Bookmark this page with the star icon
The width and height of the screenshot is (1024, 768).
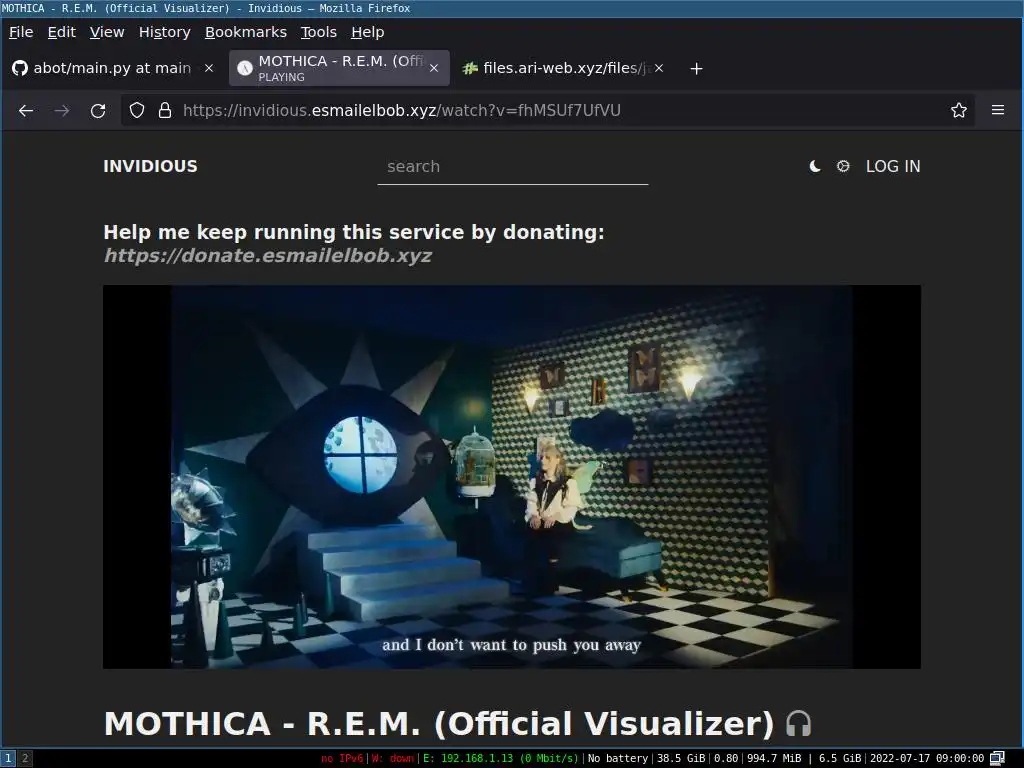coord(959,110)
